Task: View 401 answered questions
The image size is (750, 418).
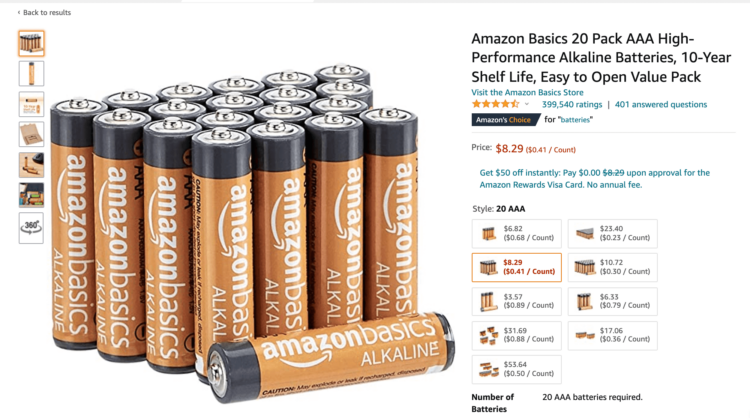Action: coord(661,104)
